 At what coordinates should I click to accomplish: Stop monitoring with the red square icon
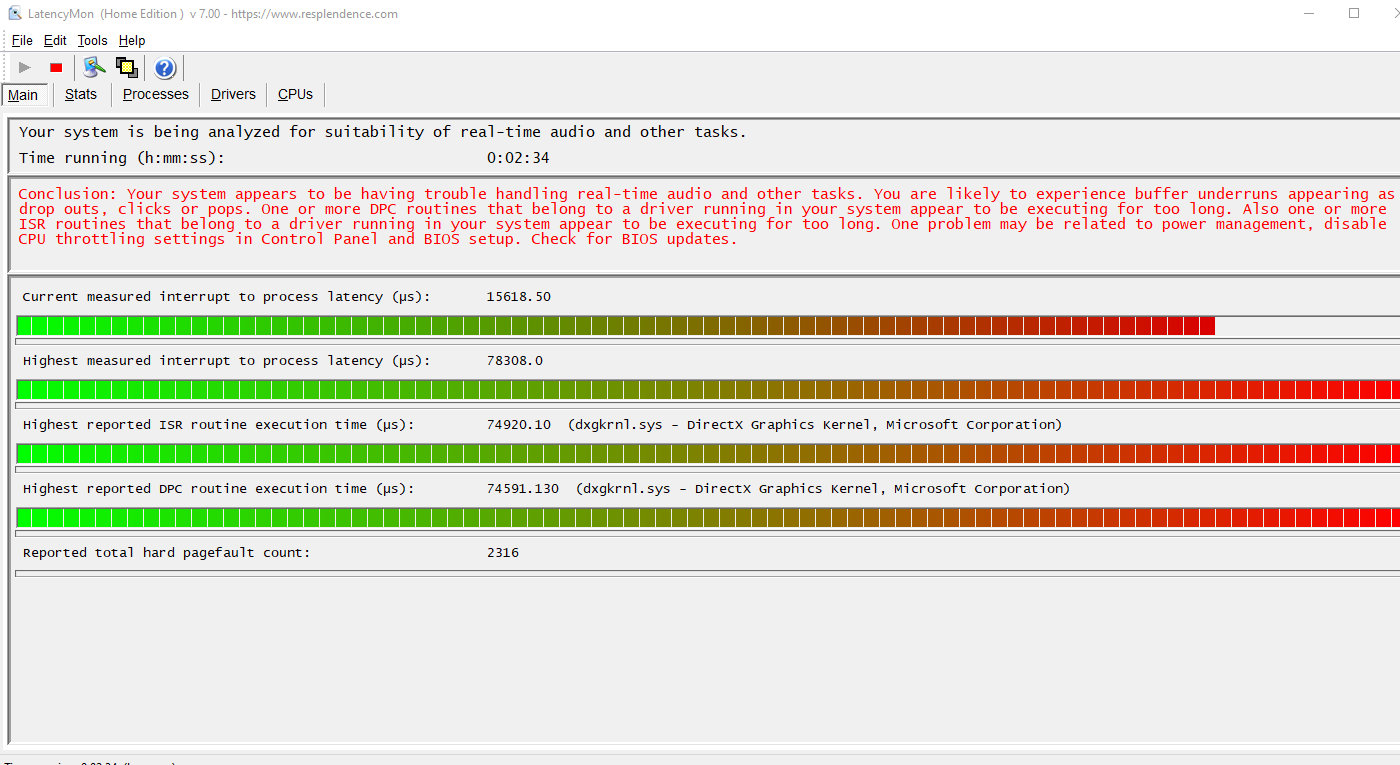point(56,68)
